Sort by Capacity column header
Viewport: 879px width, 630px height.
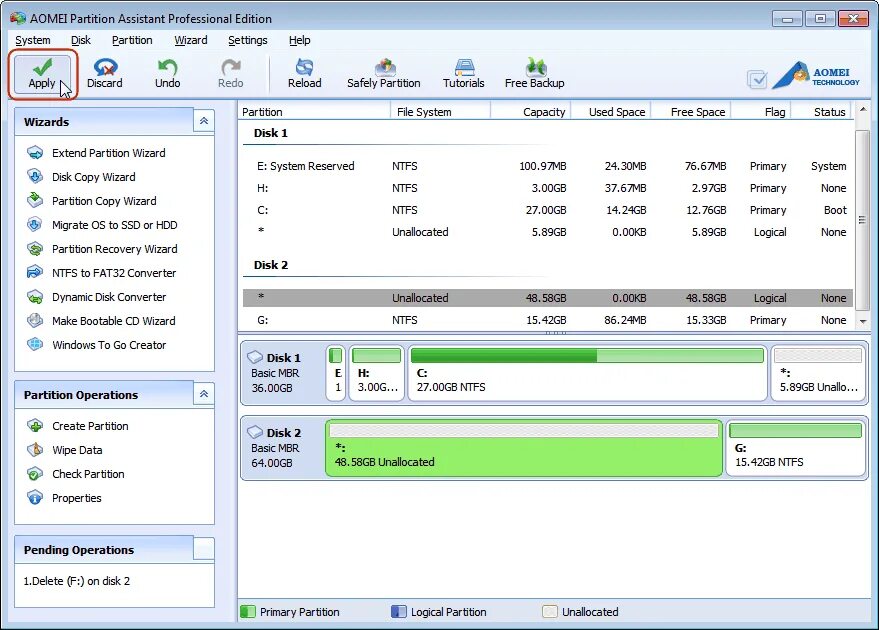pyautogui.click(x=530, y=112)
